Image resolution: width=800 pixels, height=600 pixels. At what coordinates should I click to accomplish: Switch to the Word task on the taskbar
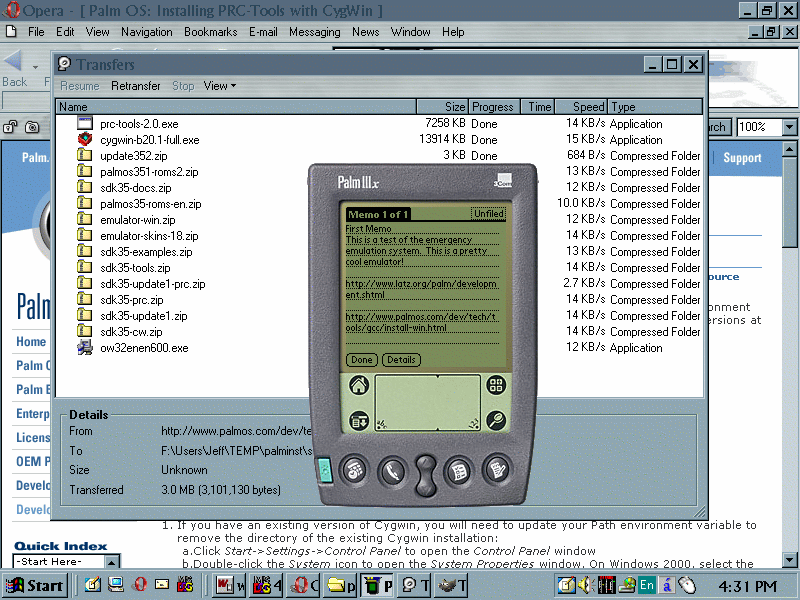230,585
